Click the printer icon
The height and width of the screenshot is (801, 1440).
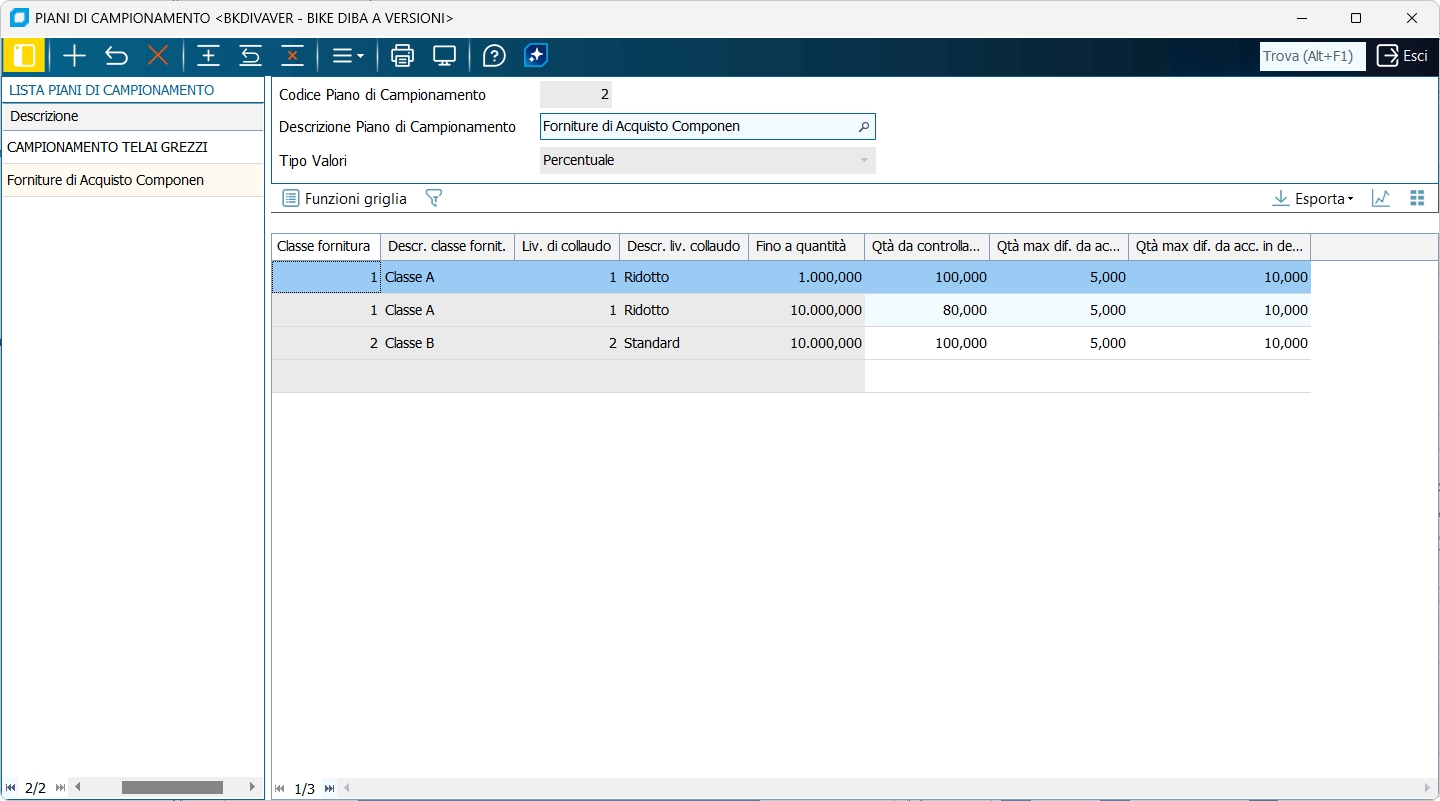(x=402, y=56)
